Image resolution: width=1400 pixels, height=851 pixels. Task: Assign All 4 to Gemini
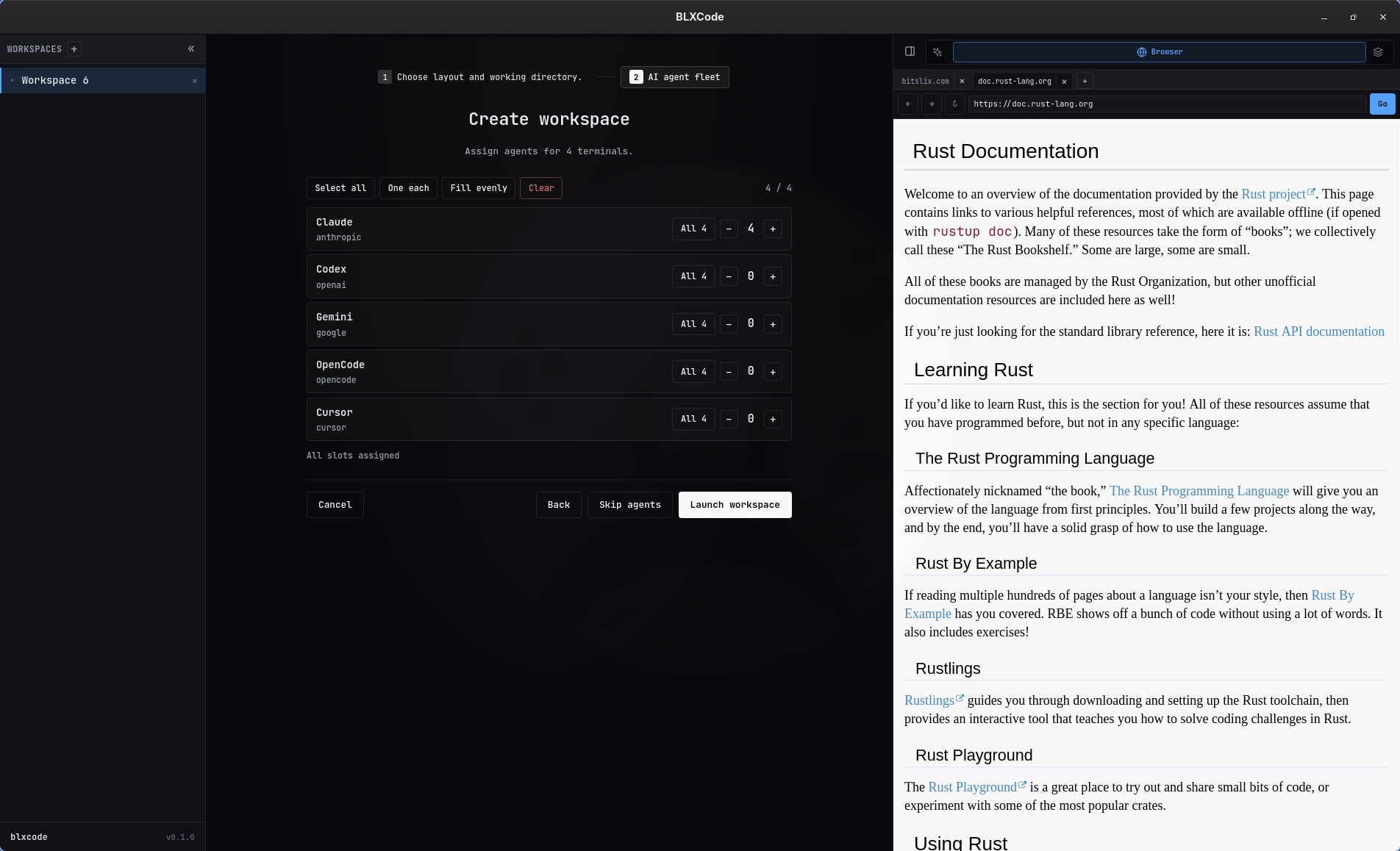[x=693, y=324]
